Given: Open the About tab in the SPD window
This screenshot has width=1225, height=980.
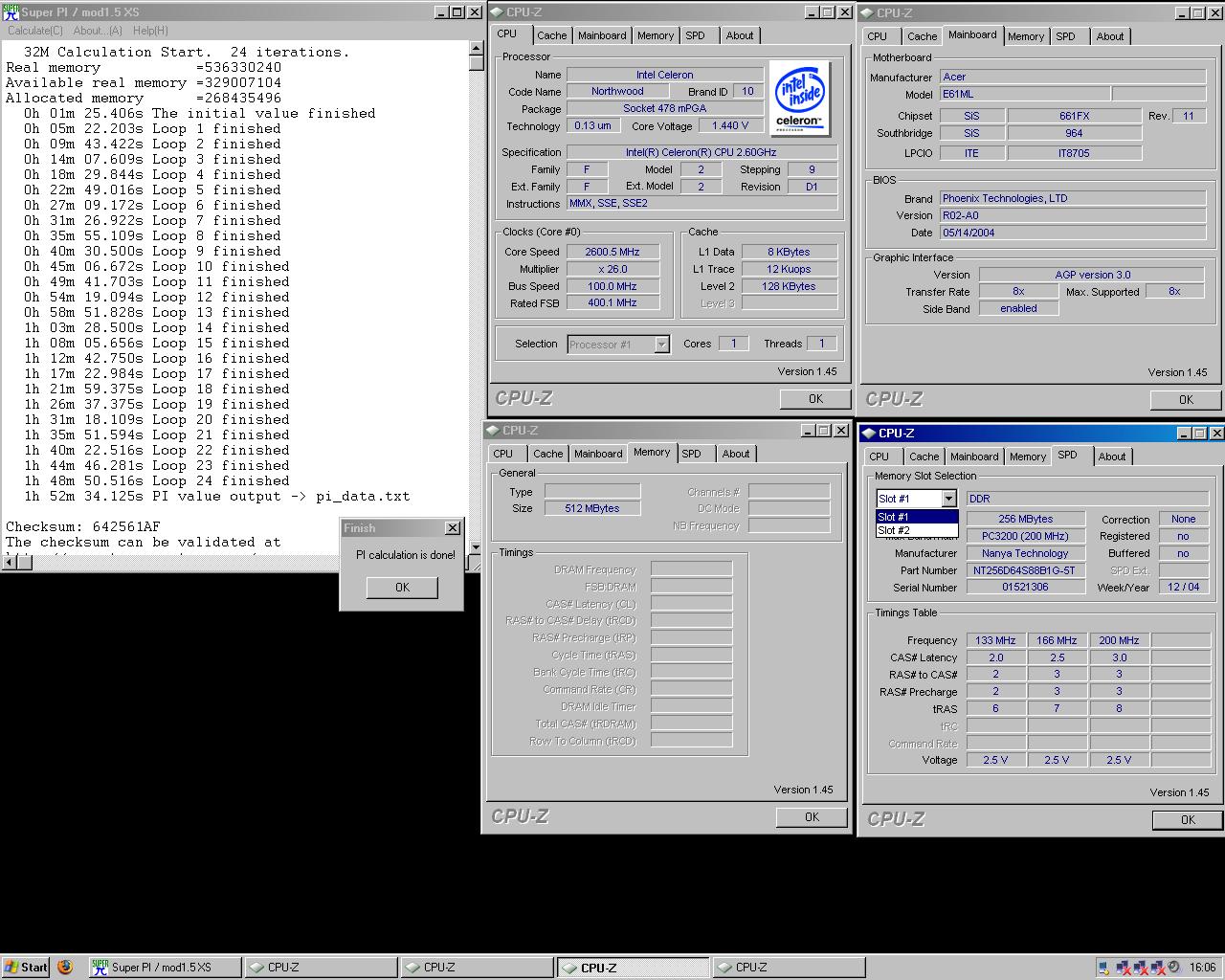Looking at the screenshot, I should [1112, 457].
